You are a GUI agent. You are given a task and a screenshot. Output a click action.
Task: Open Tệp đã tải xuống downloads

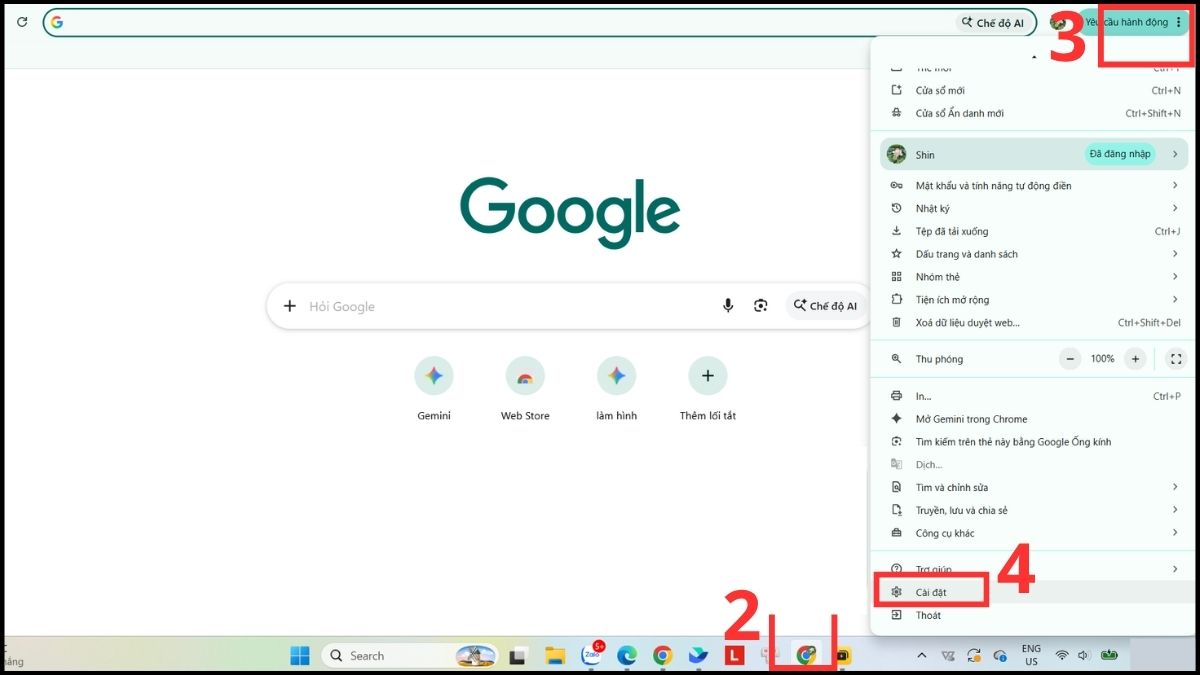click(1034, 231)
